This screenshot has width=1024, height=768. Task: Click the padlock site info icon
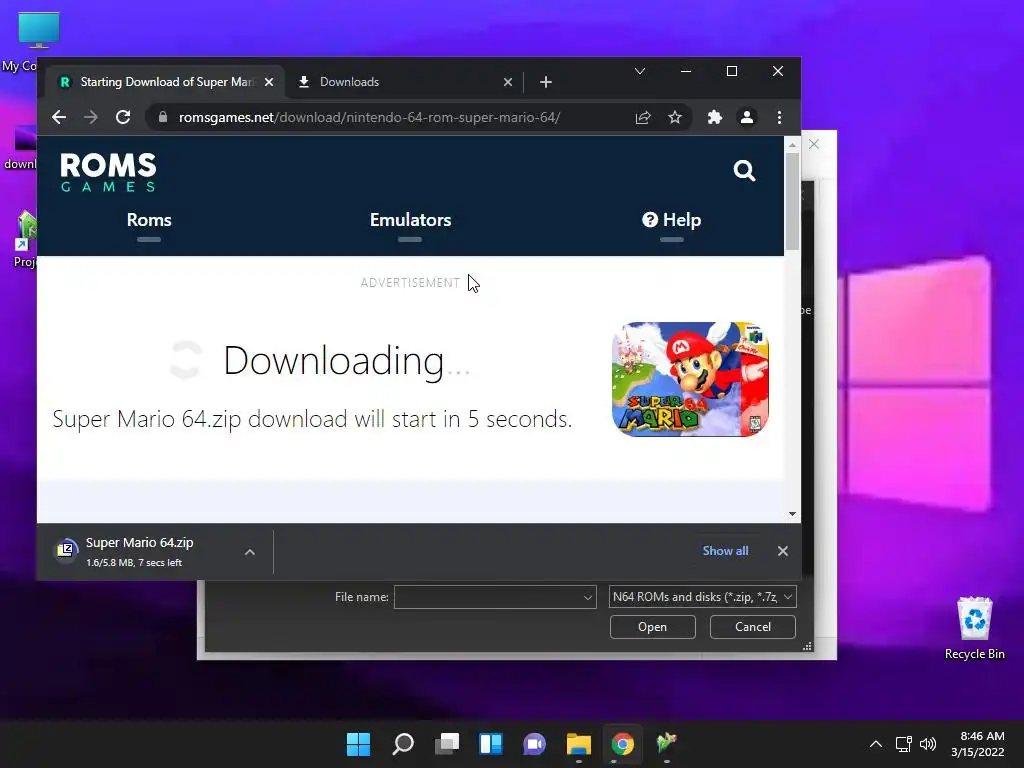click(163, 118)
